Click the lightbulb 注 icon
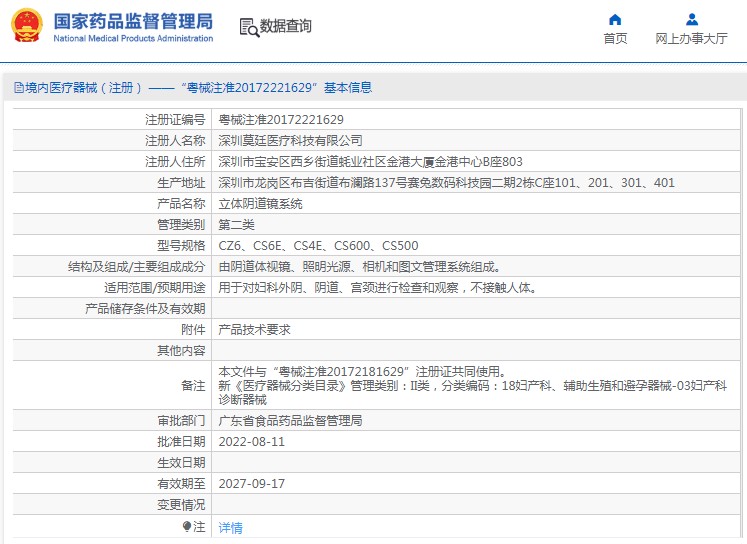 [187, 526]
